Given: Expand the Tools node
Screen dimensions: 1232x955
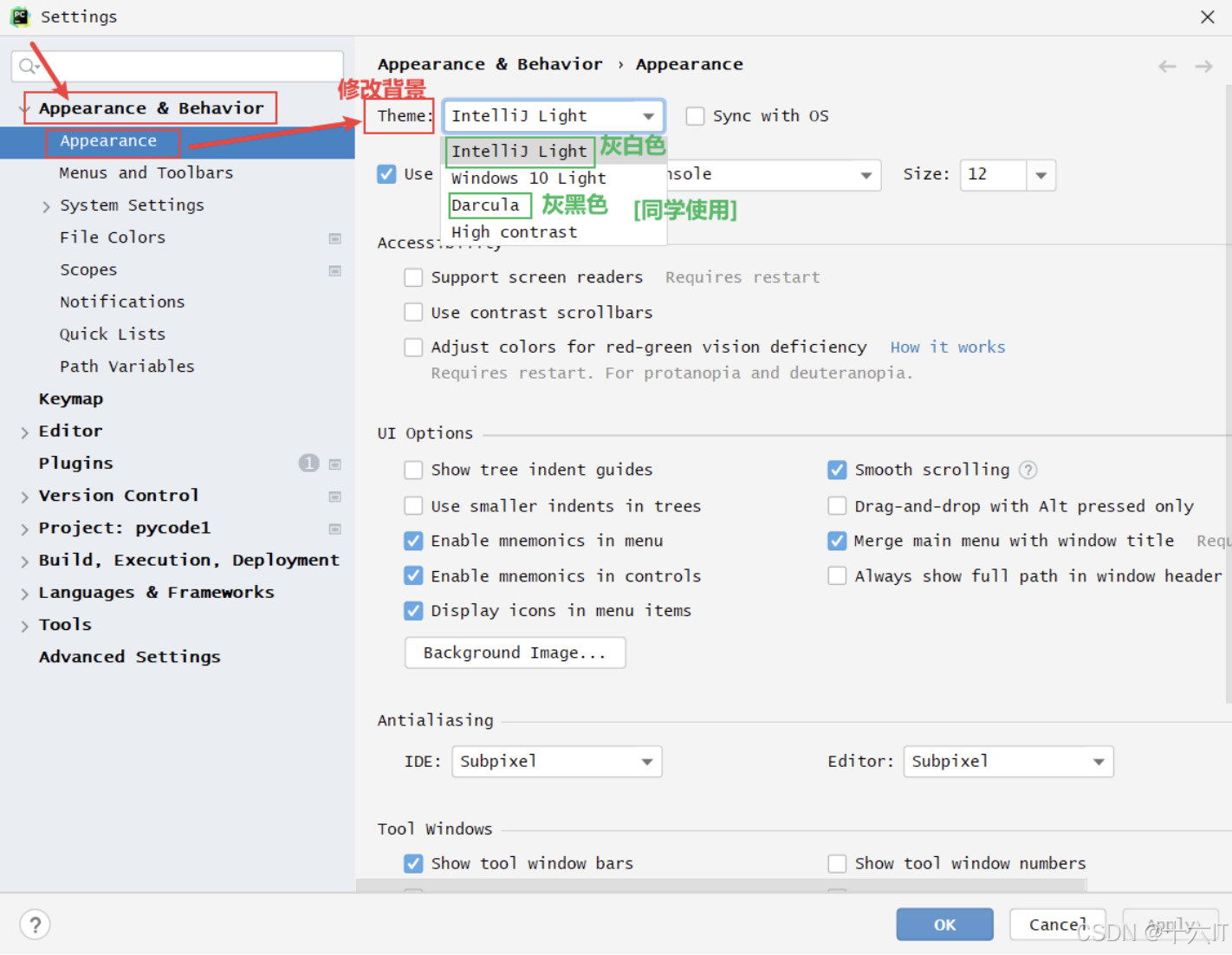Looking at the screenshot, I should click(24, 626).
